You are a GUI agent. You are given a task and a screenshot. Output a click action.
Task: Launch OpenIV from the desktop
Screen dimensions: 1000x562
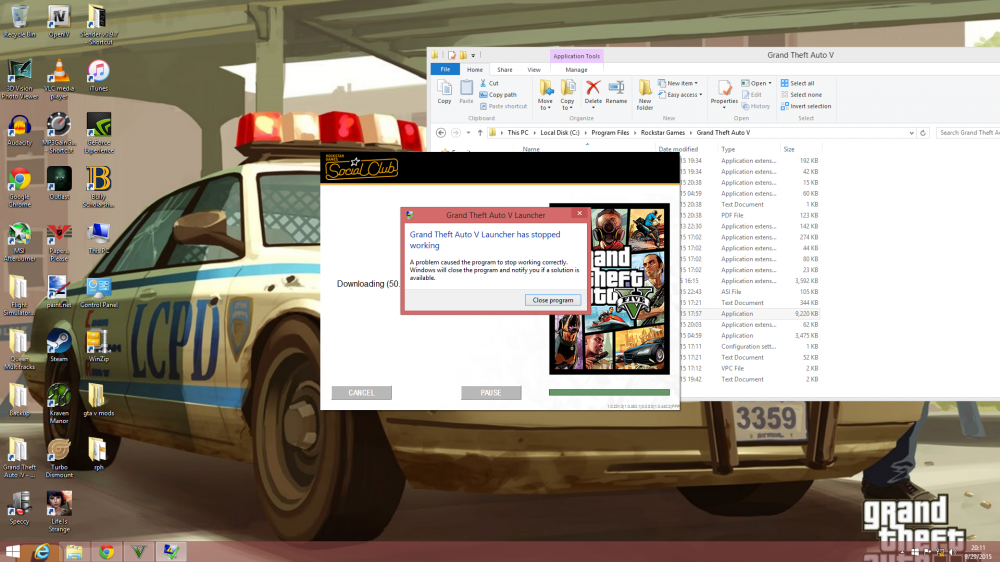tap(59, 21)
